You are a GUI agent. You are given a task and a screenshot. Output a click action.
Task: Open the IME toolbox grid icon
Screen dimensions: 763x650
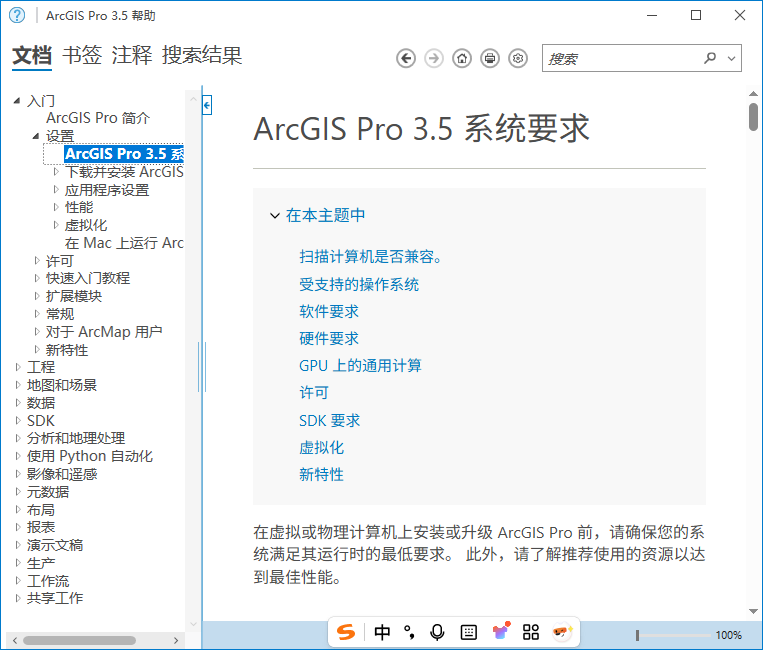coord(530,632)
